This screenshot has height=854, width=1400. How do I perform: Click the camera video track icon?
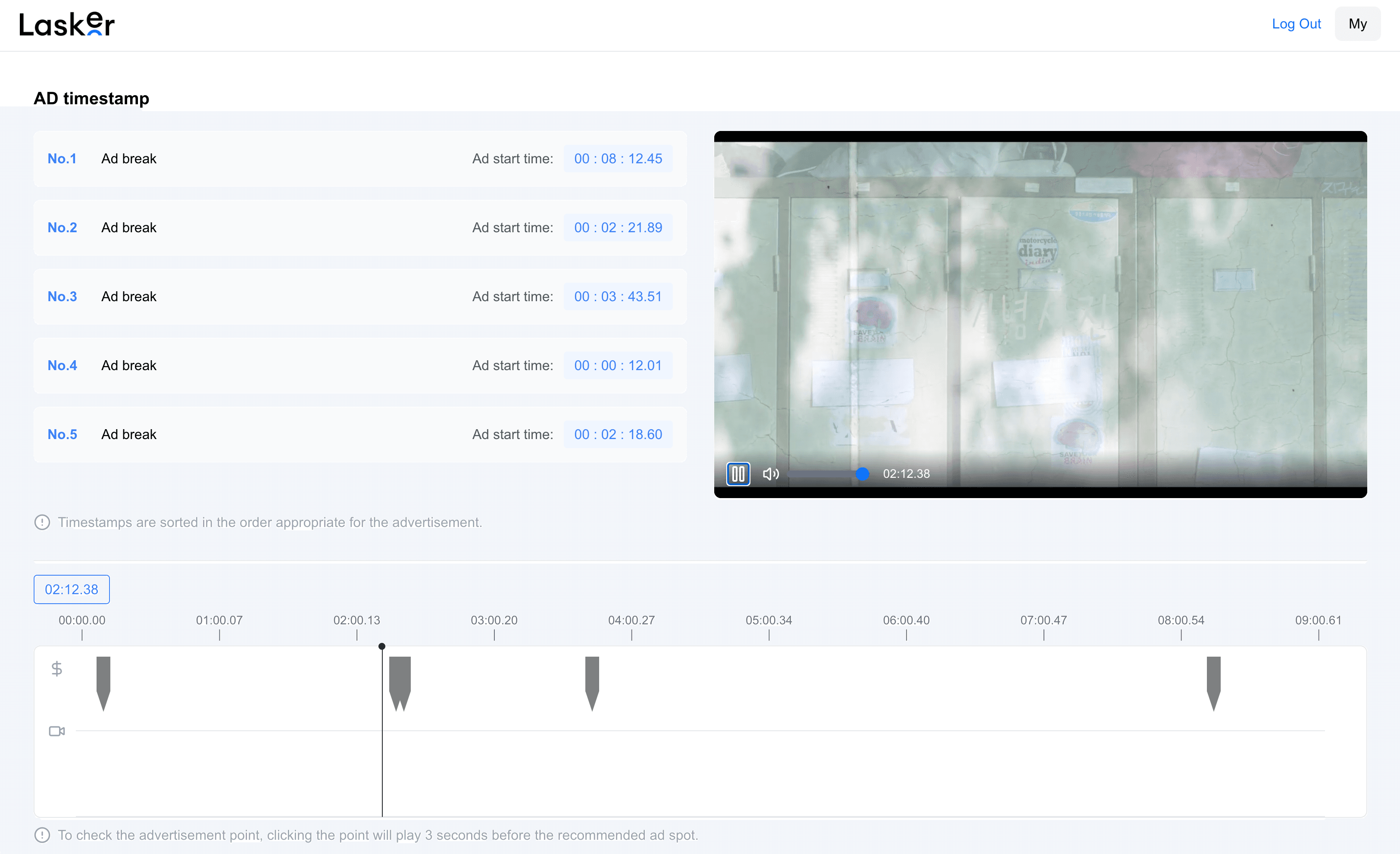pos(57,731)
